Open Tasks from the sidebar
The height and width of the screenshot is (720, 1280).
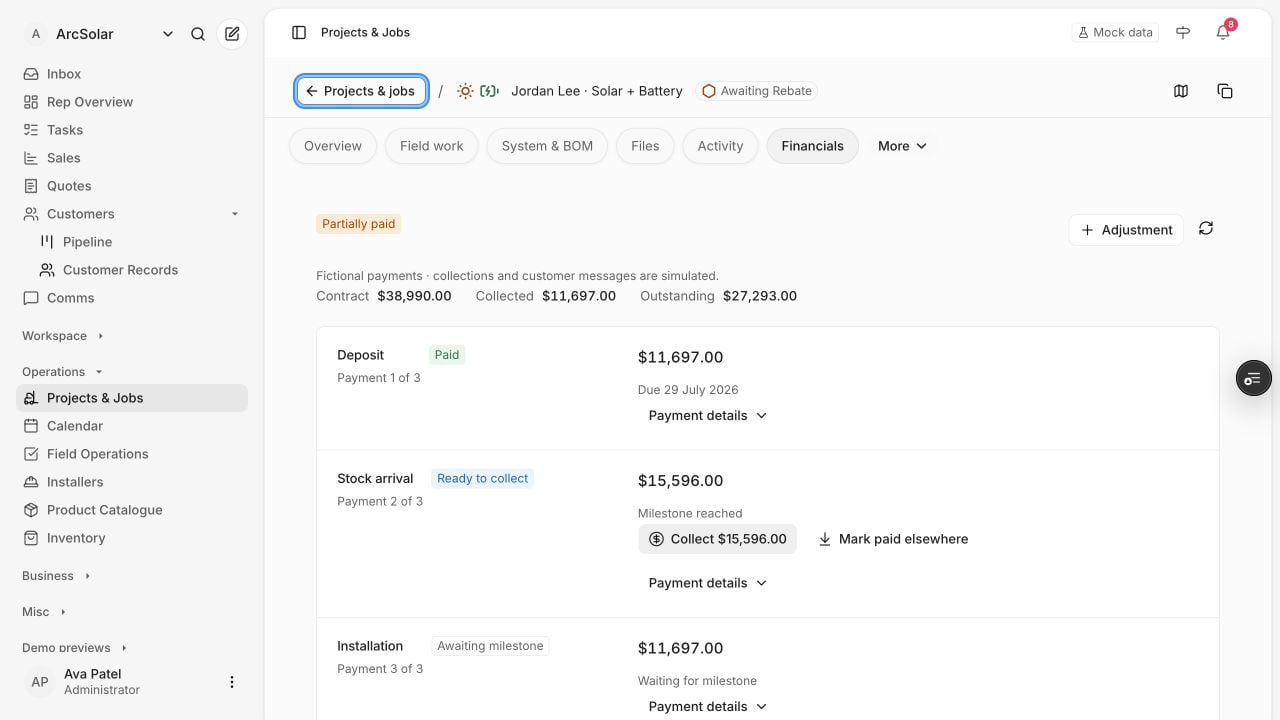click(132, 130)
